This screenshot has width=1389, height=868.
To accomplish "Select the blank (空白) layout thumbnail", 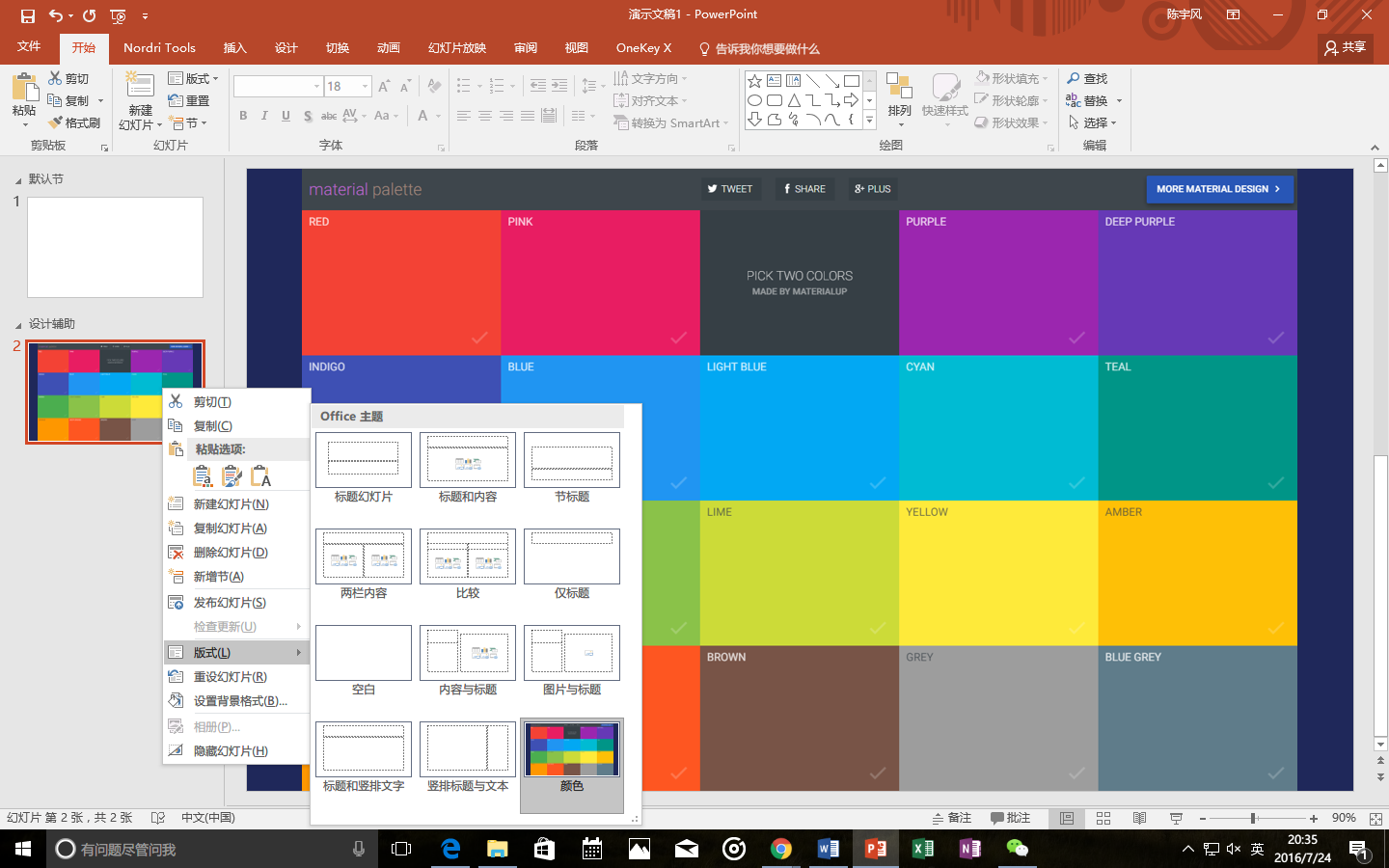I will coord(364,654).
